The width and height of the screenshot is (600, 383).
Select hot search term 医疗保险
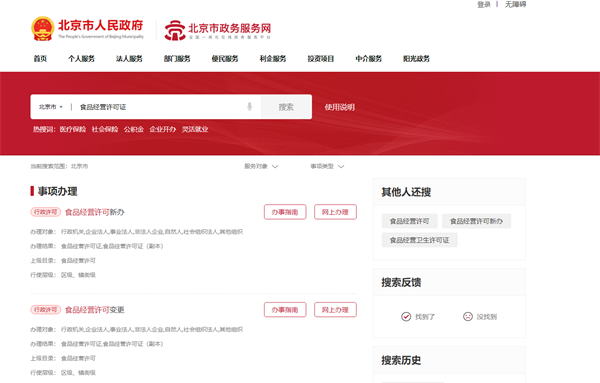73,129
